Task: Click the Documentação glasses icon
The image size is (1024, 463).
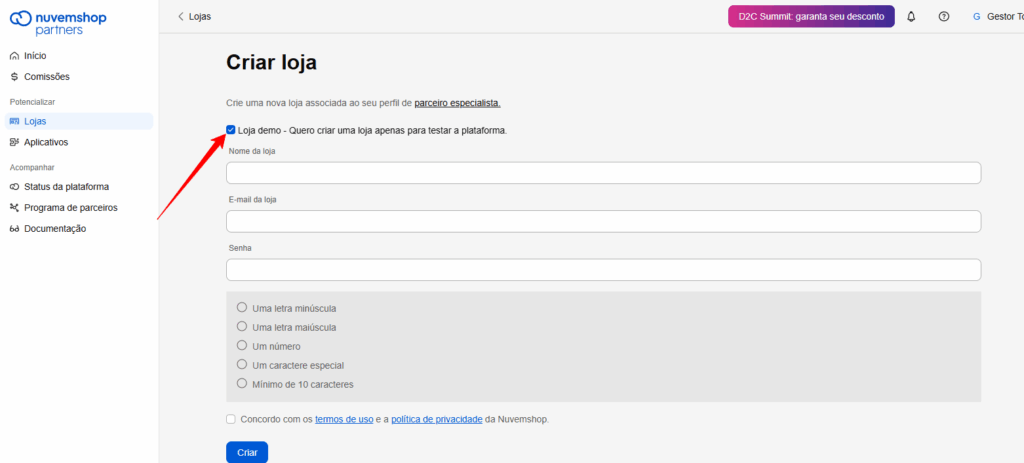Action: point(14,229)
